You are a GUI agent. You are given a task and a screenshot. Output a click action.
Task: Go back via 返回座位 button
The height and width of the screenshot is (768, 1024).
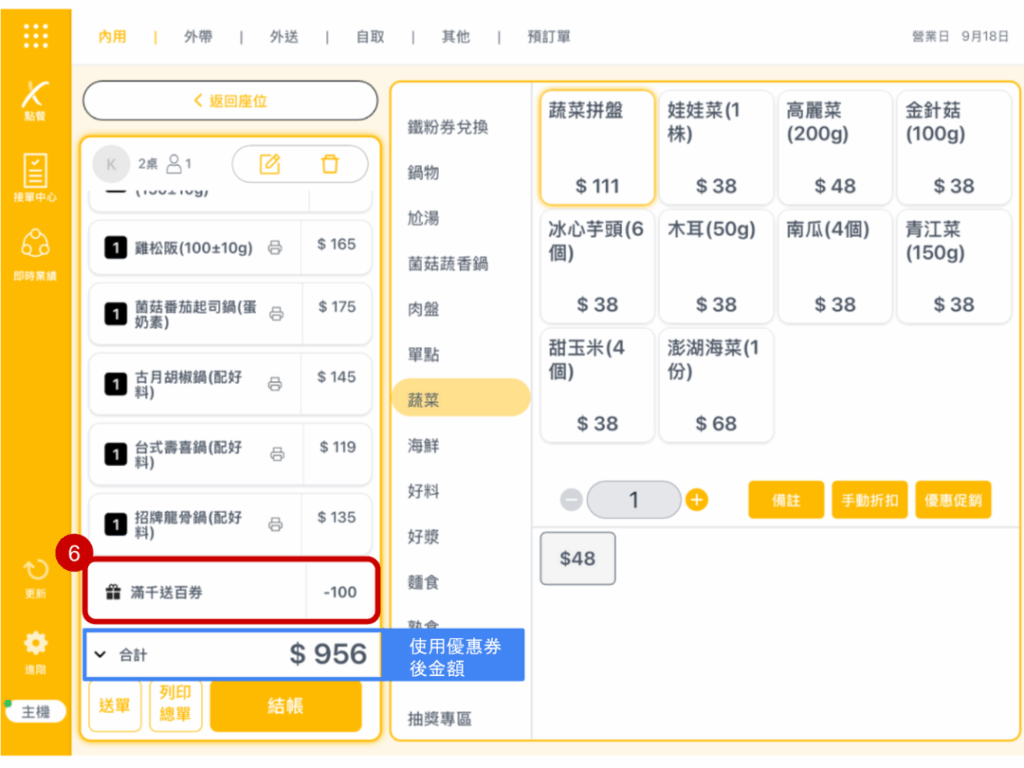[230, 101]
